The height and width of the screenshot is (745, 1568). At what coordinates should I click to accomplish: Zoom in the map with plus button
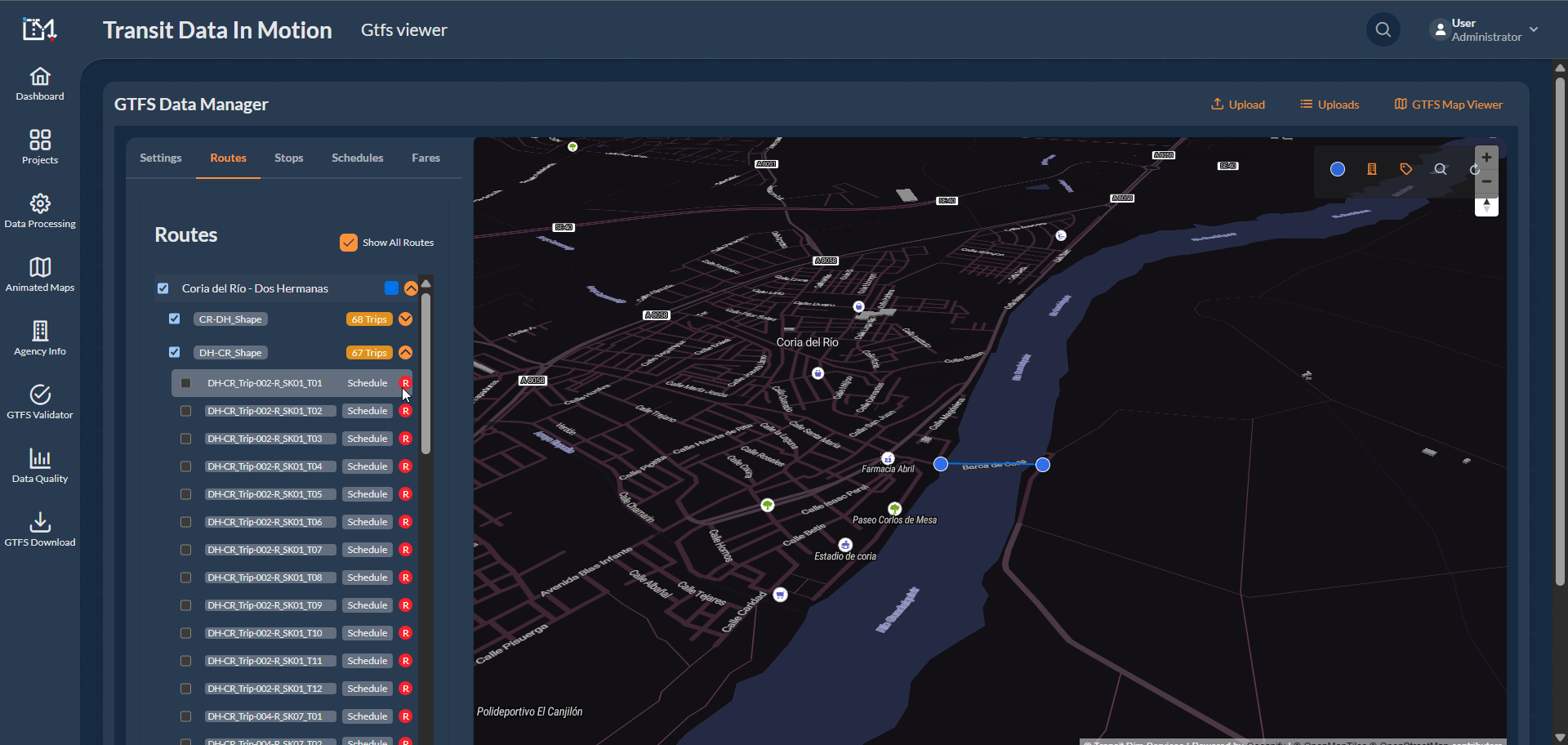1486,158
